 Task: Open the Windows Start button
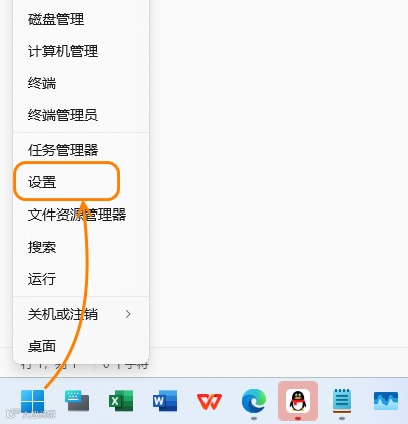click(x=32, y=401)
